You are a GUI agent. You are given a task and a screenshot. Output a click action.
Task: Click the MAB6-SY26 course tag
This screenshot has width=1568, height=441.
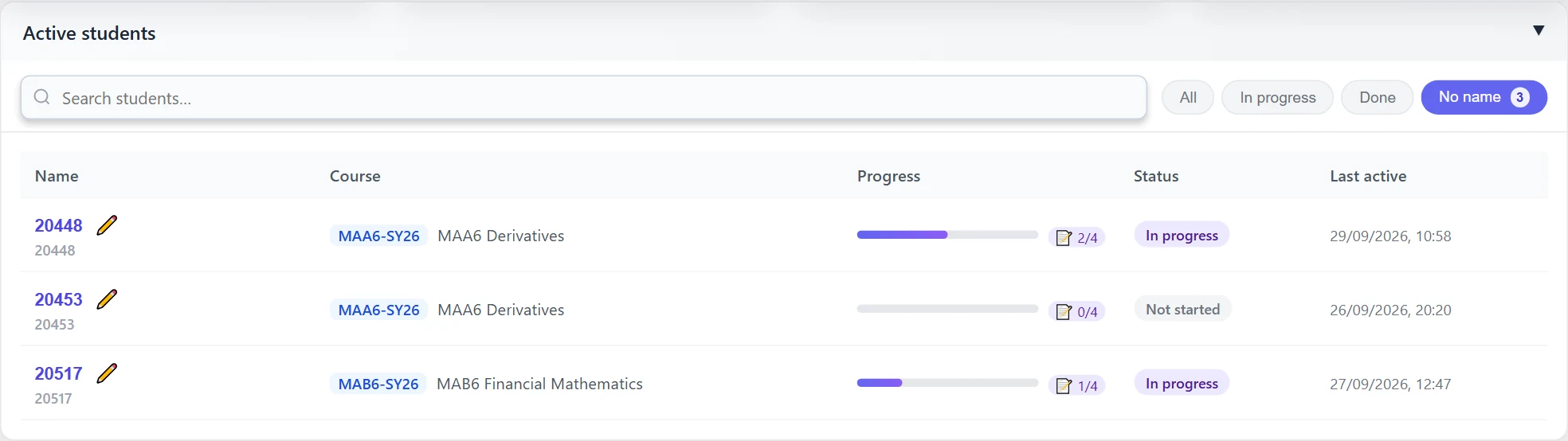pyautogui.click(x=378, y=384)
